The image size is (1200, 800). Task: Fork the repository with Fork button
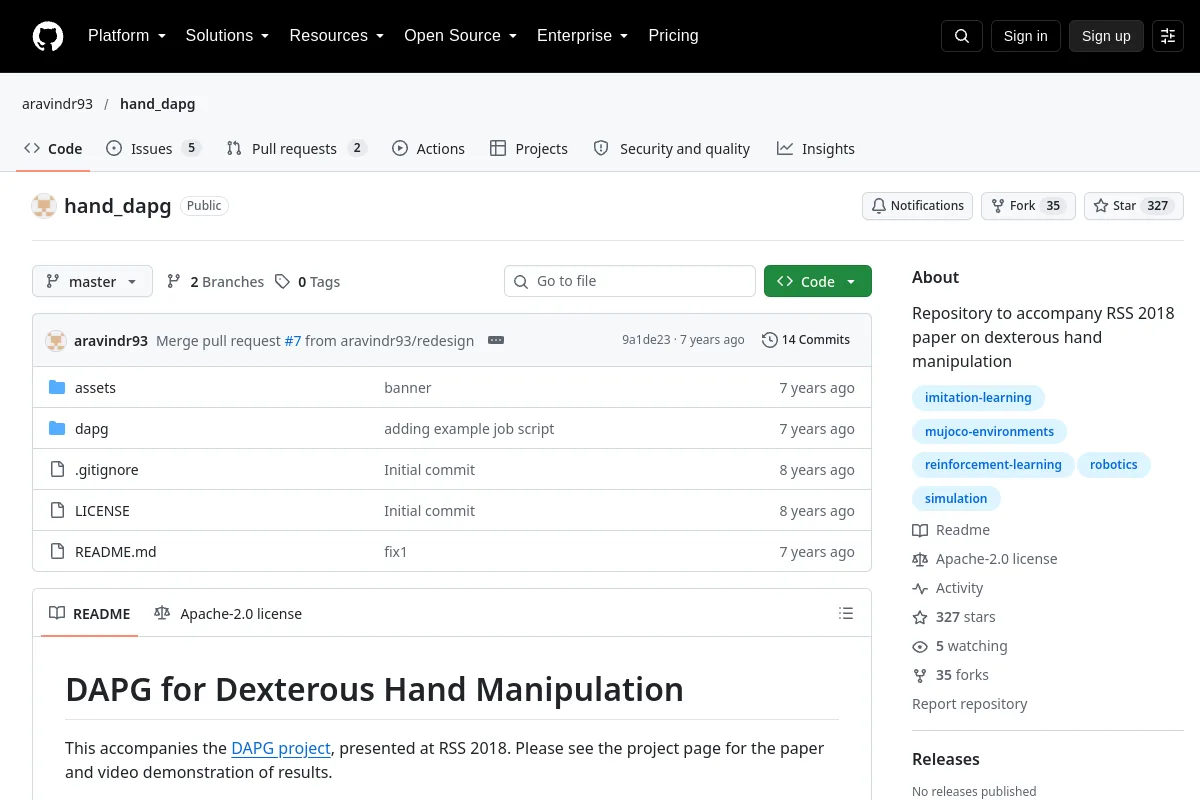1028,206
